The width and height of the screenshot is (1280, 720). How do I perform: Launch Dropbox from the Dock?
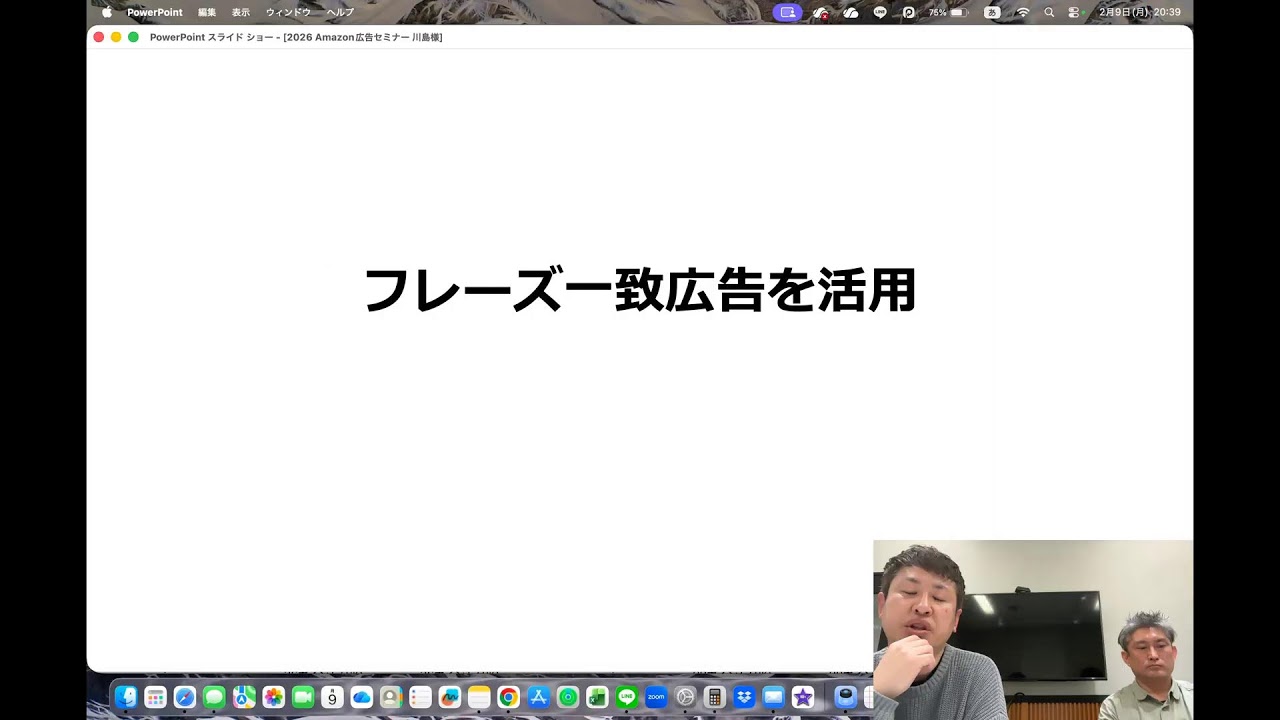point(744,697)
